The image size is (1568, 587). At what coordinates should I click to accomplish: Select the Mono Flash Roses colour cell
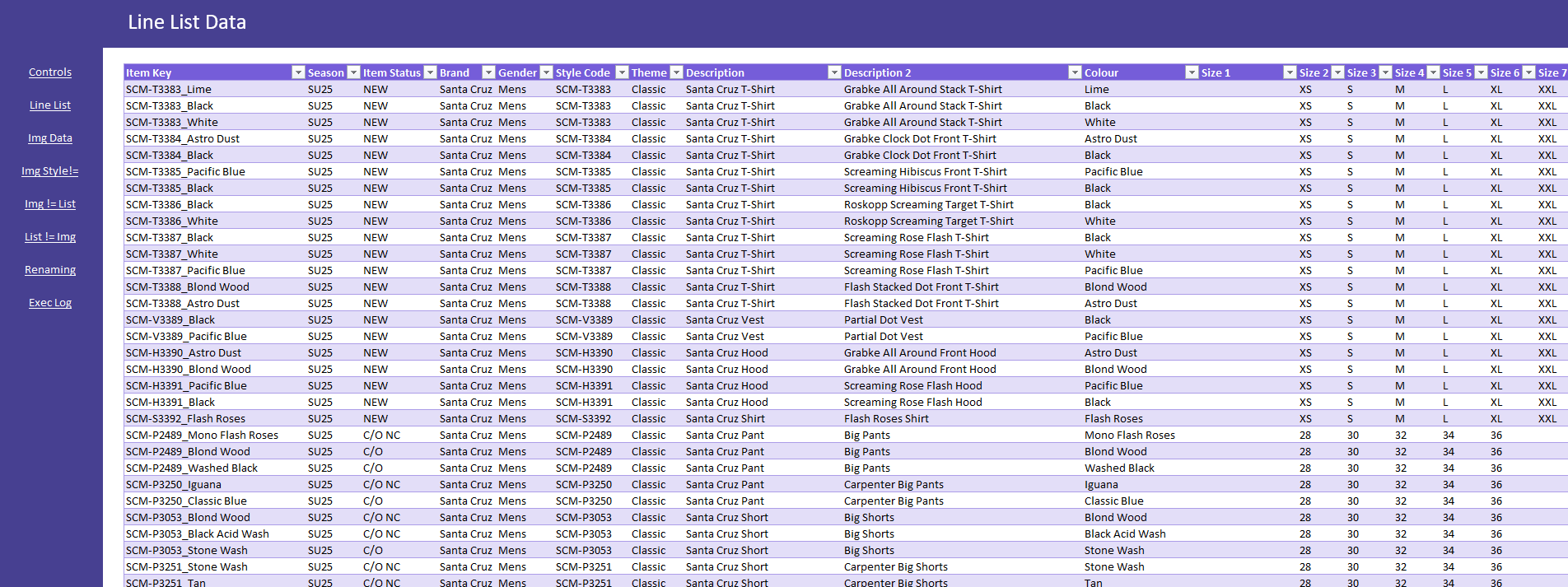tap(1129, 436)
